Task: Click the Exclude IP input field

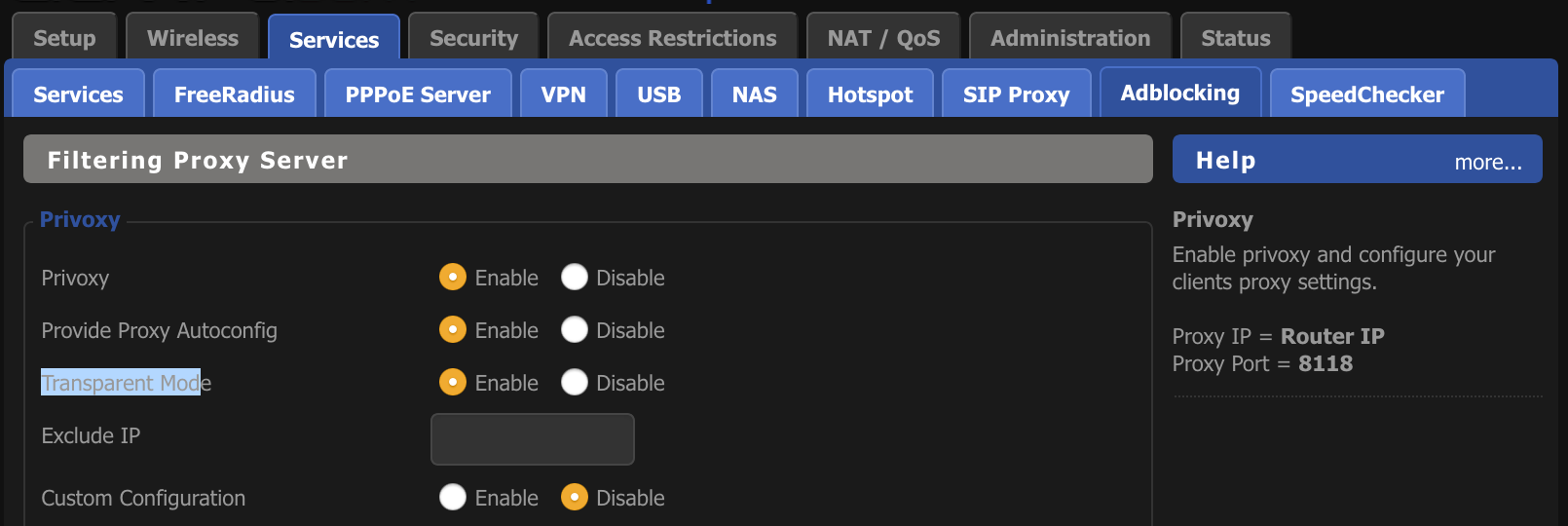Action: 532,439
